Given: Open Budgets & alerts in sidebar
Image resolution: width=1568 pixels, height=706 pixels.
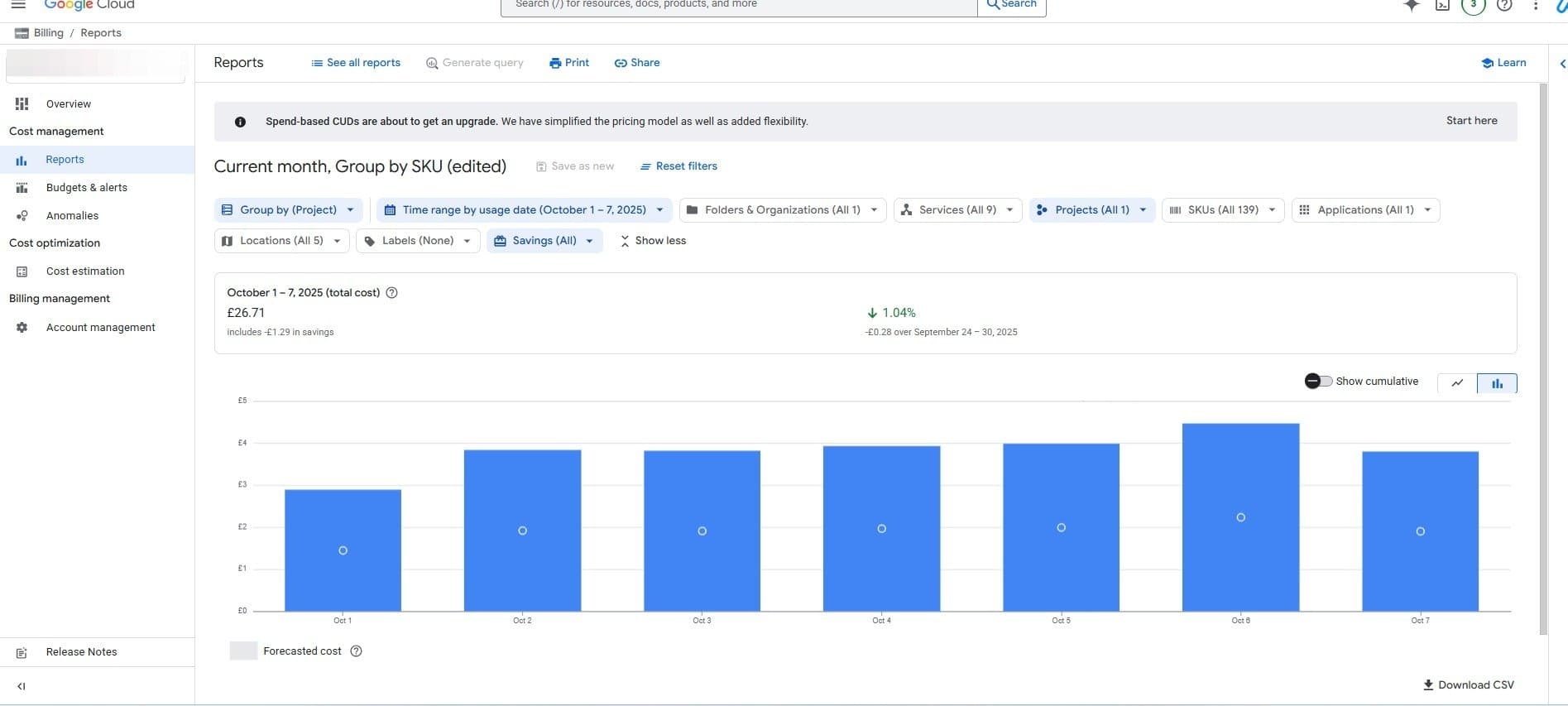Looking at the screenshot, I should click(86, 188).
